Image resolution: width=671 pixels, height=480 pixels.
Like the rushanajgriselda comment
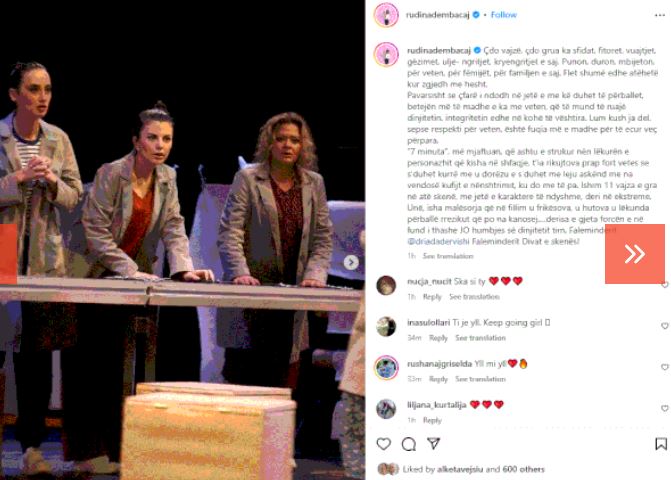point(665,367)
